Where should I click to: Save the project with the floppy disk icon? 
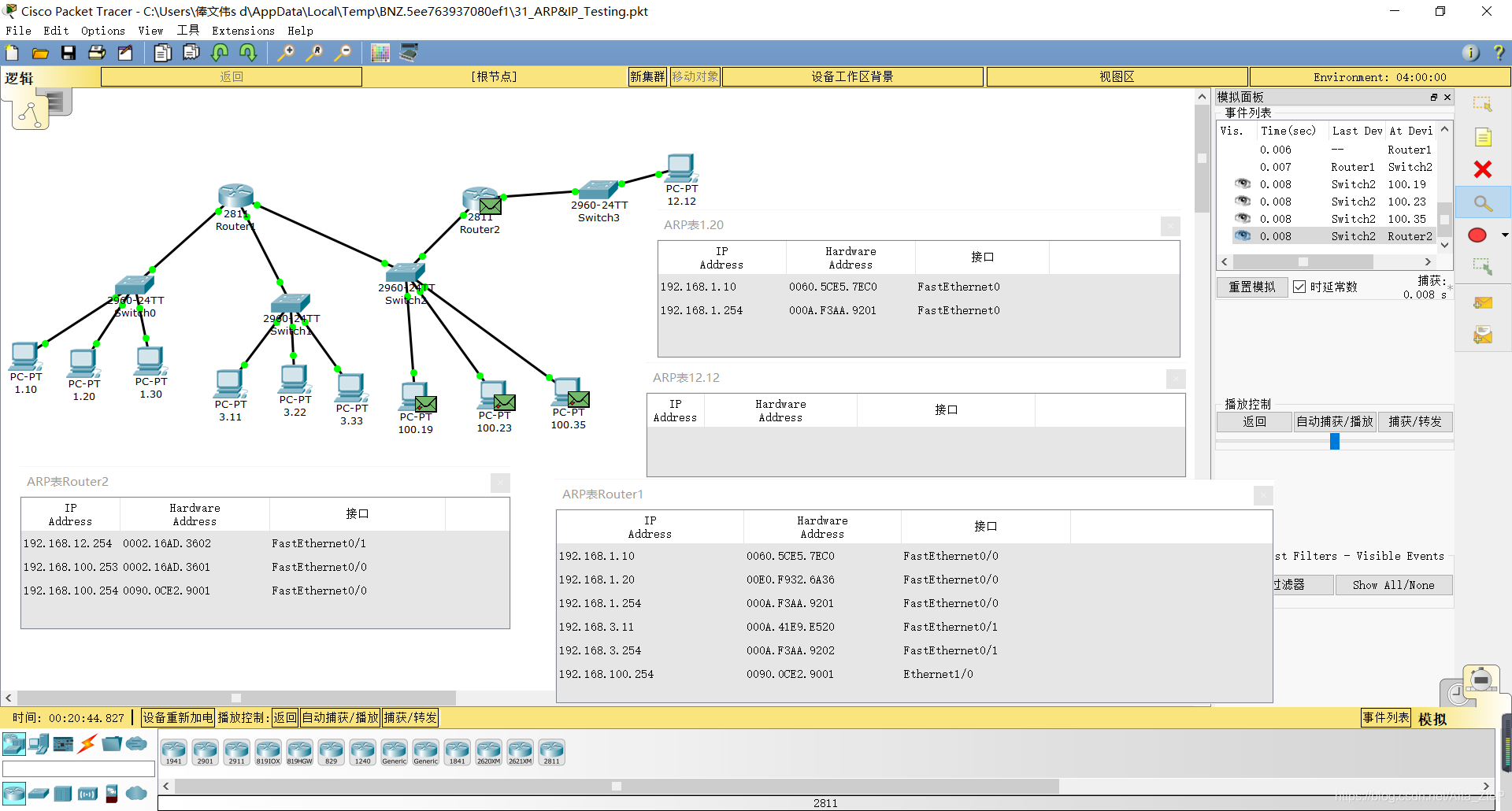(69, 53)
